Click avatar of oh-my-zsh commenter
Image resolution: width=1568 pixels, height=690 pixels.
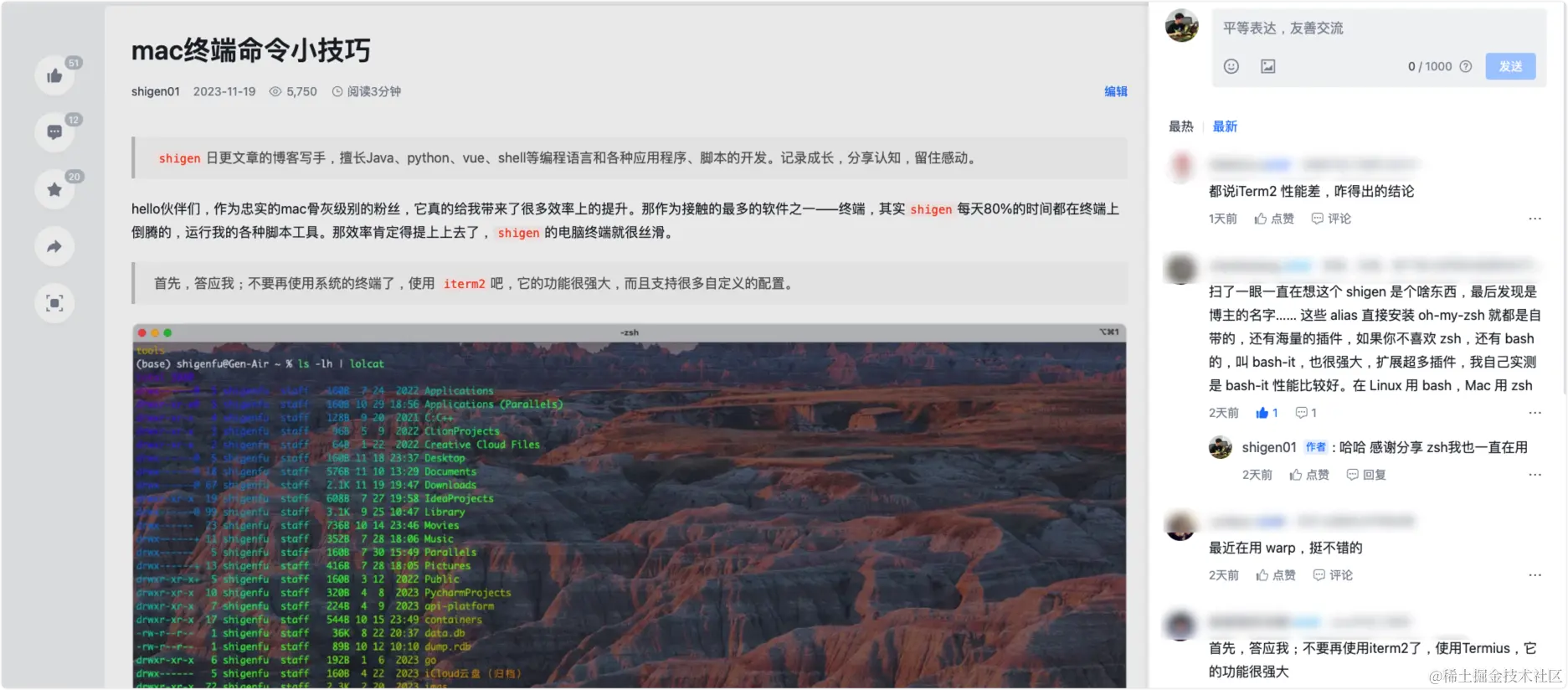coord(1181,269)
